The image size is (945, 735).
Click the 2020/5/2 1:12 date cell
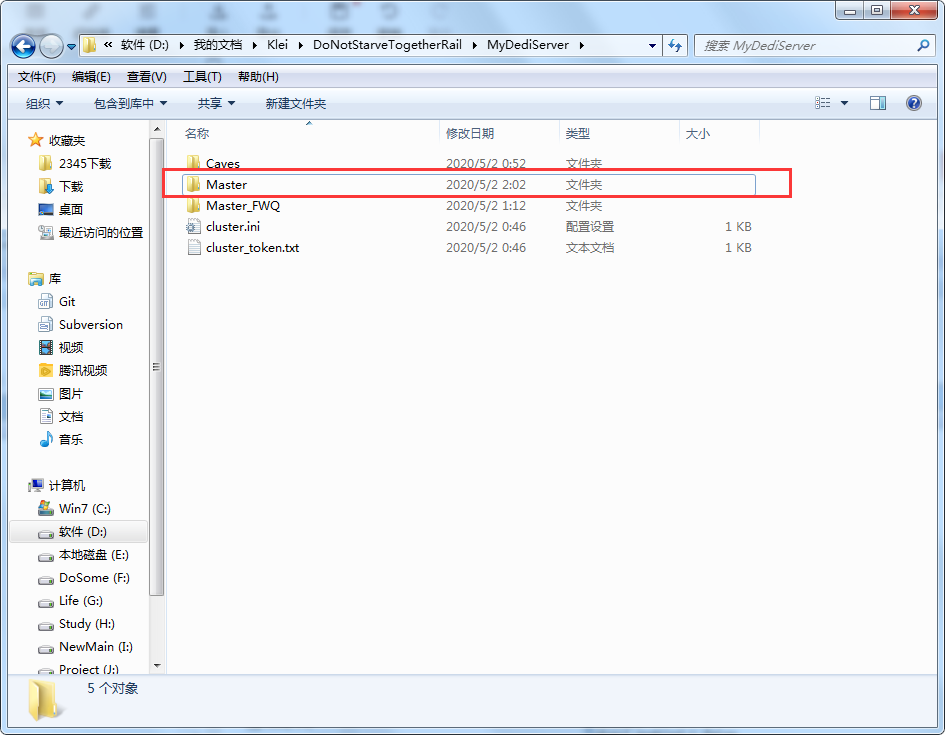tap(486, 205)
